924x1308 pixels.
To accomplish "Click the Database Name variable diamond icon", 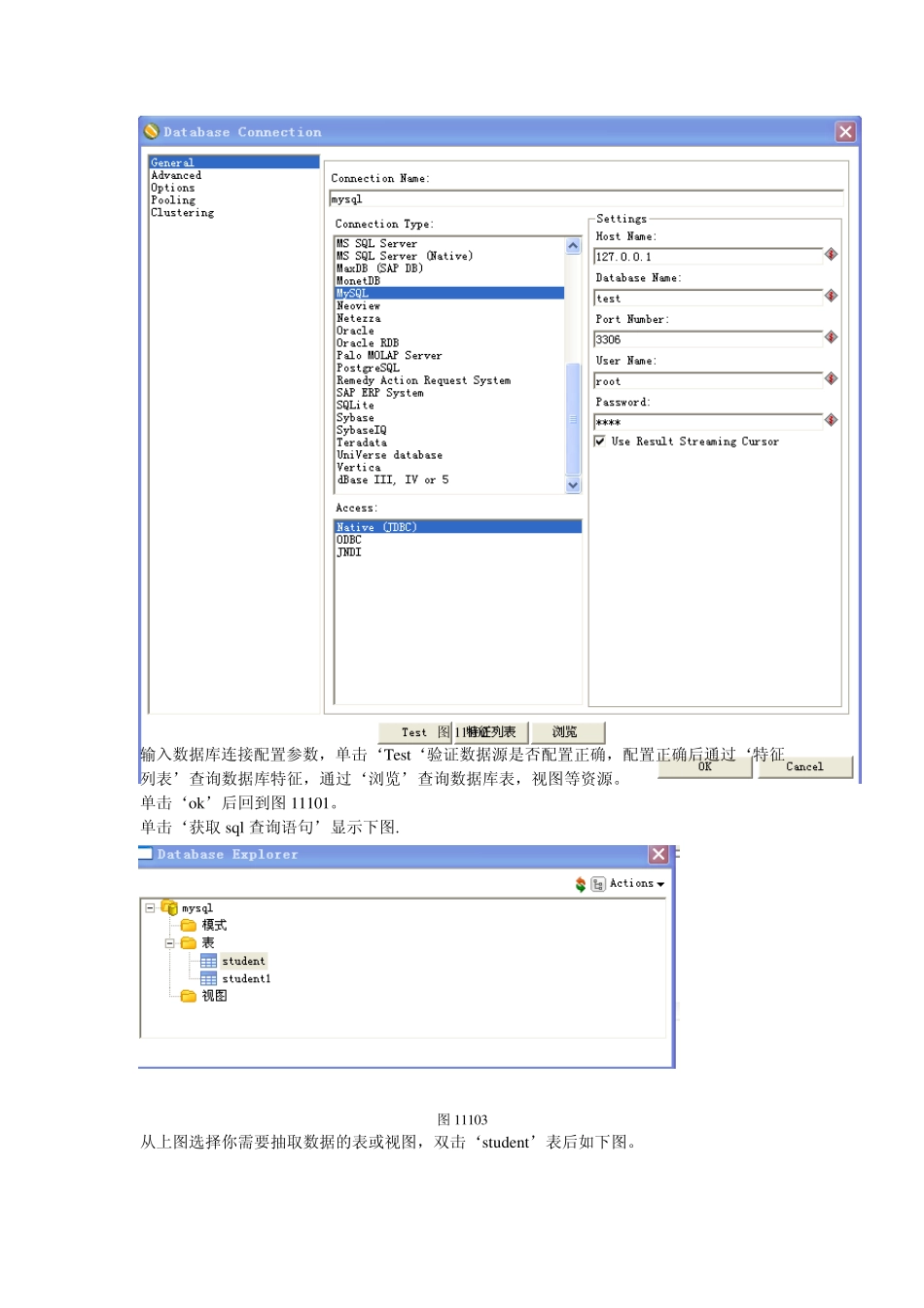I will click(x=831, y=296).
